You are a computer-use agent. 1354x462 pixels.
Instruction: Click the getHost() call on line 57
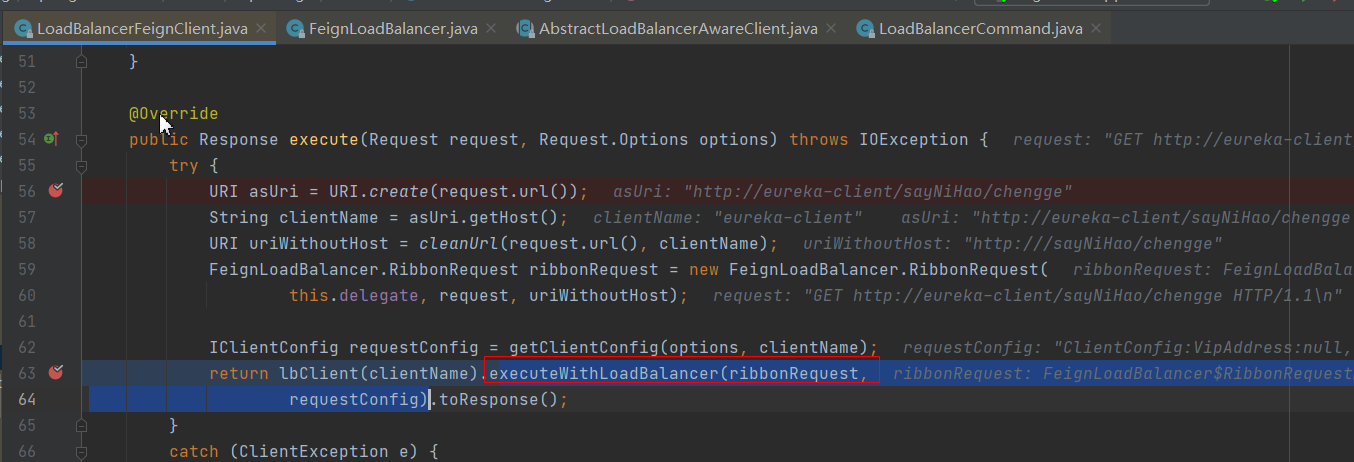523,217
